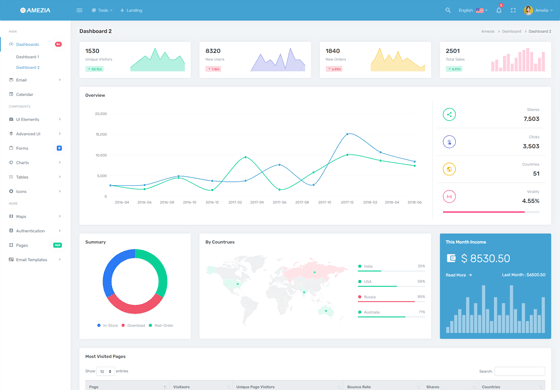Click the Landing link in header
The height and width of the screenshot is (390, 560).
click(131, 10)
